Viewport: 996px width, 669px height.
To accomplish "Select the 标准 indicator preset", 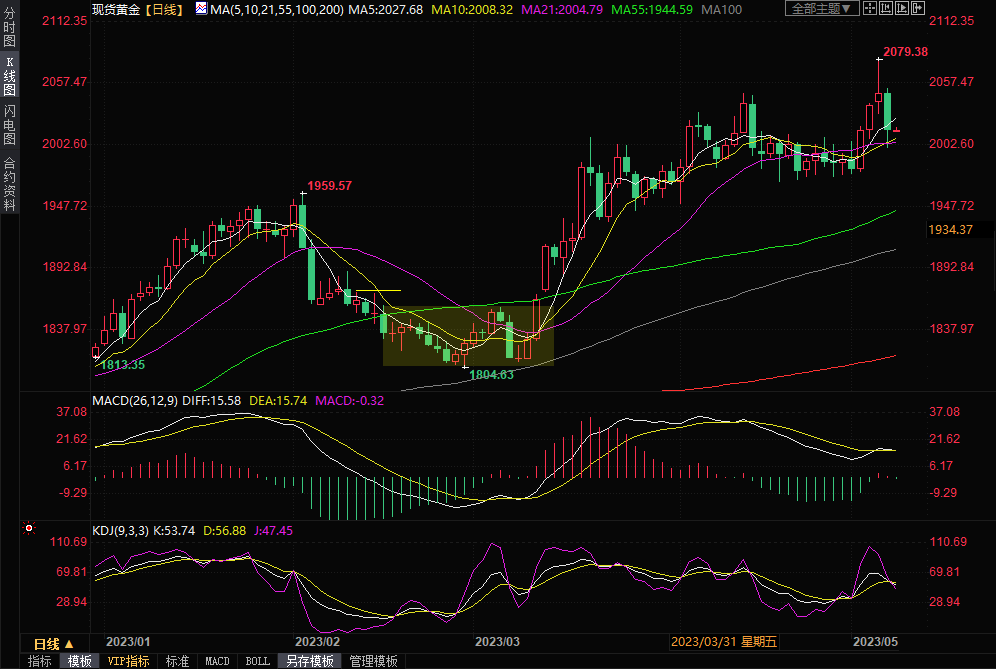I will coord(177,661).
